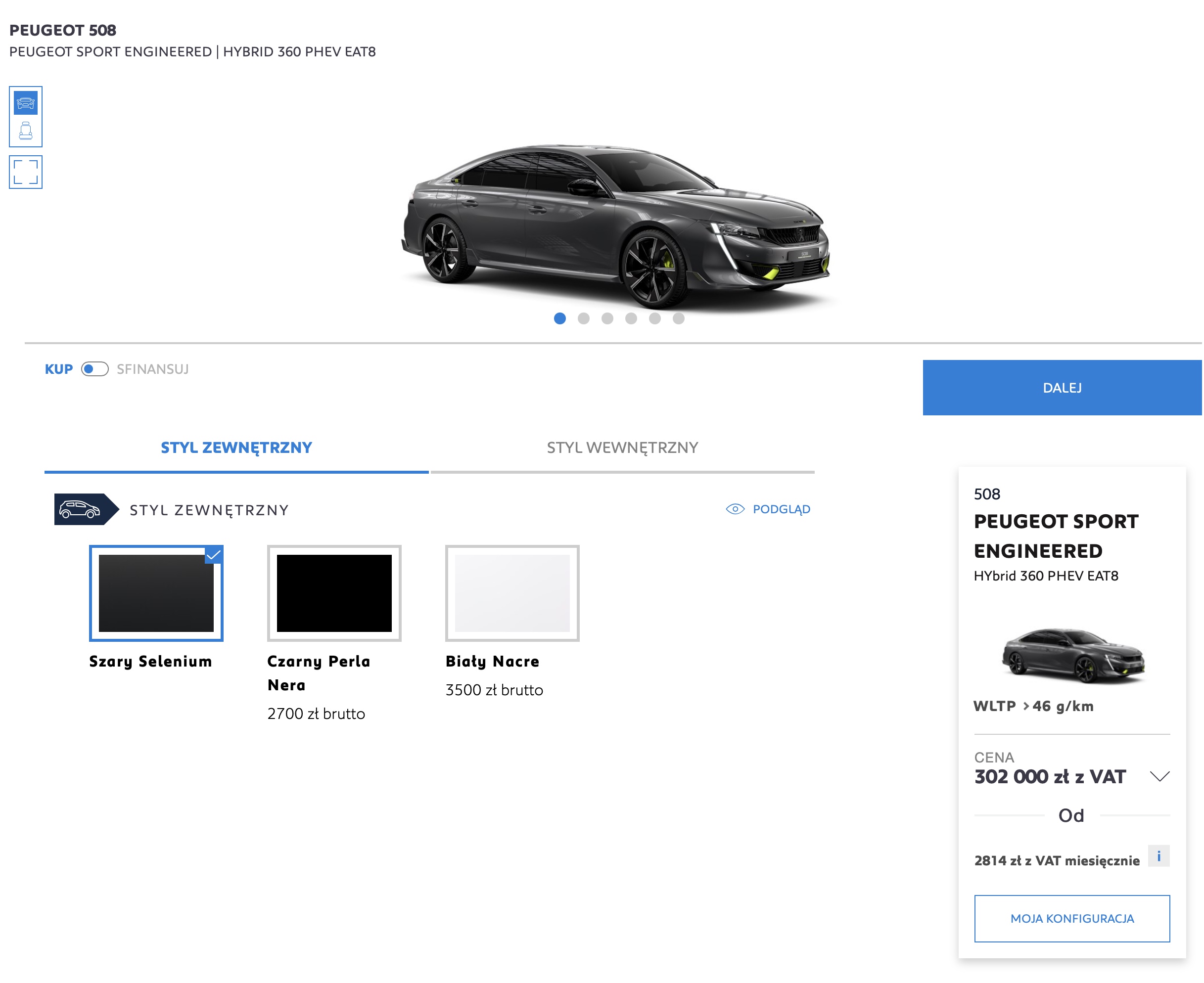Image resolution: width=1204 pixels, height=983 pixels.
Task: Open fullscreen view of car image
Action: 26,172
